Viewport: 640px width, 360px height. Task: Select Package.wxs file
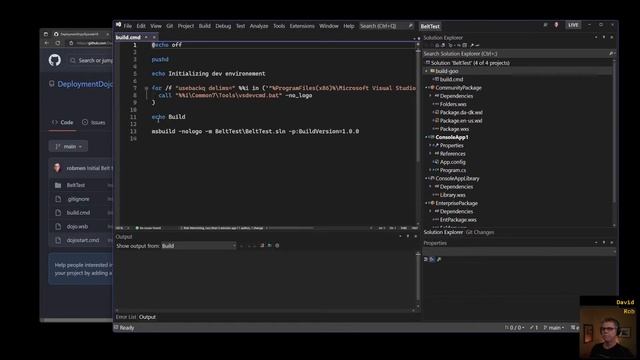(454, 129)
